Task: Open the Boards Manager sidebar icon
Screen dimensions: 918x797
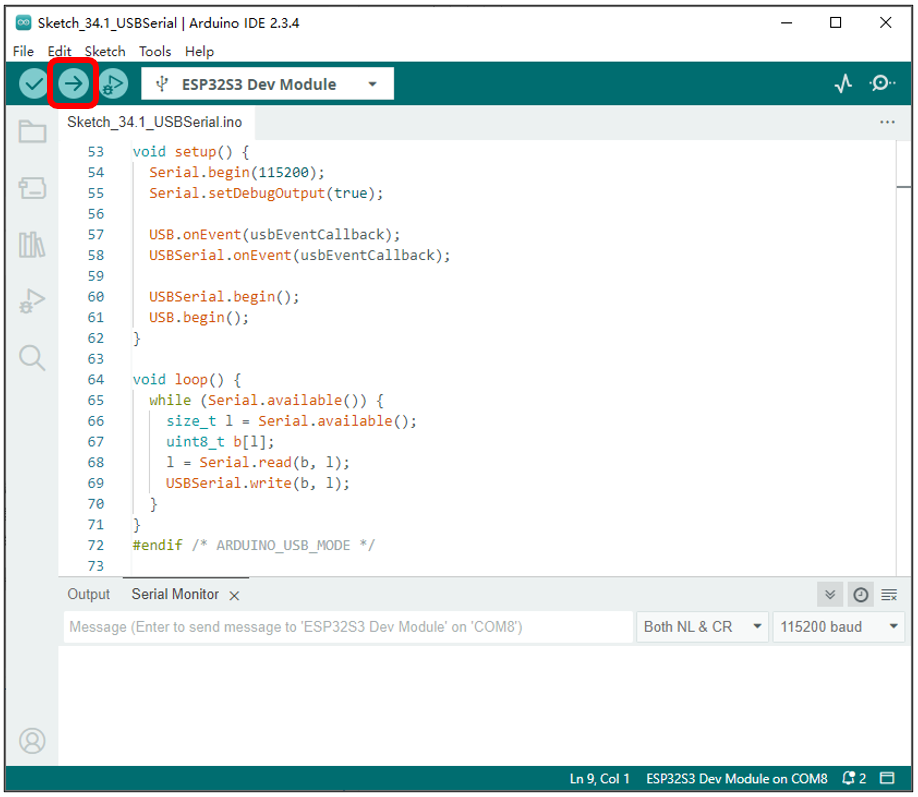Action: pyautogui.click(x=32, y=188)
